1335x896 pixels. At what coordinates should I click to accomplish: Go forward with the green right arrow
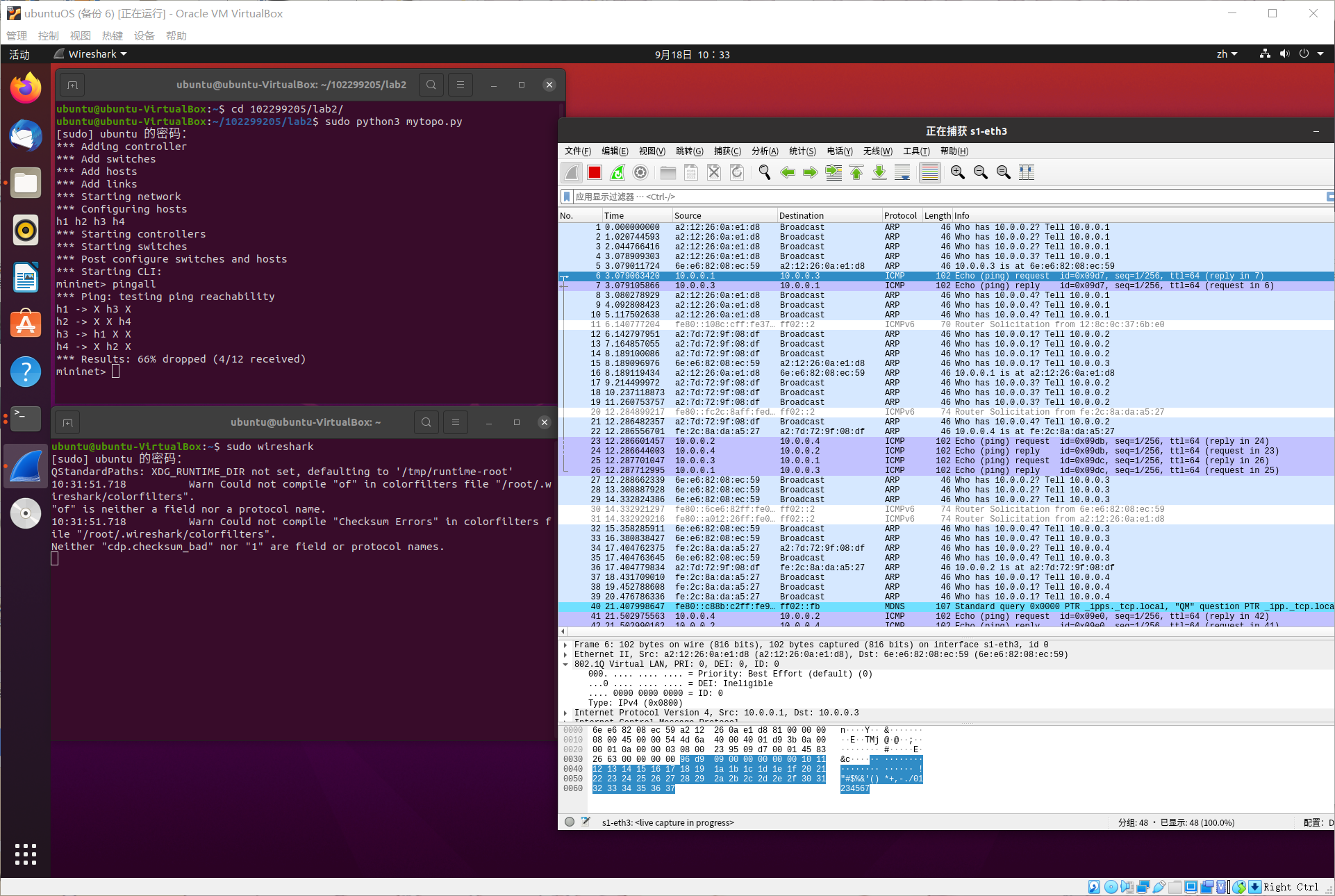pos(811,172)
